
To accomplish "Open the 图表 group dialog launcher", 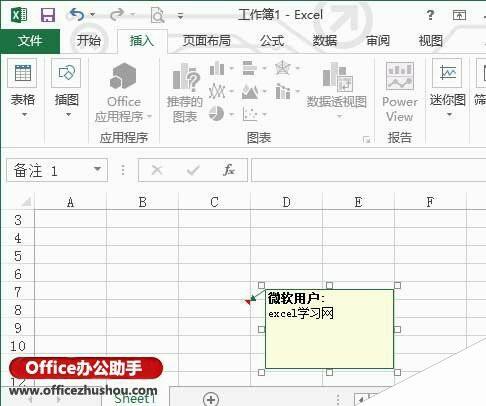I will click(x=367, y=140).
